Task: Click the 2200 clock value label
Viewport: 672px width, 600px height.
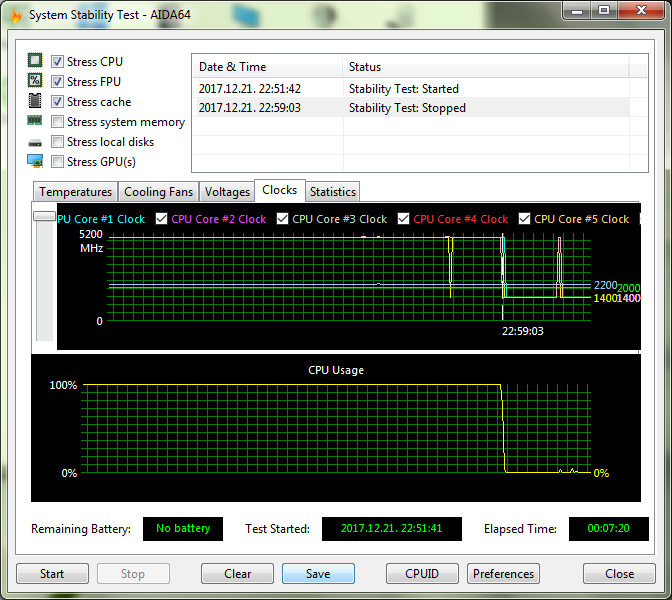Action: [x=605, y=285]
